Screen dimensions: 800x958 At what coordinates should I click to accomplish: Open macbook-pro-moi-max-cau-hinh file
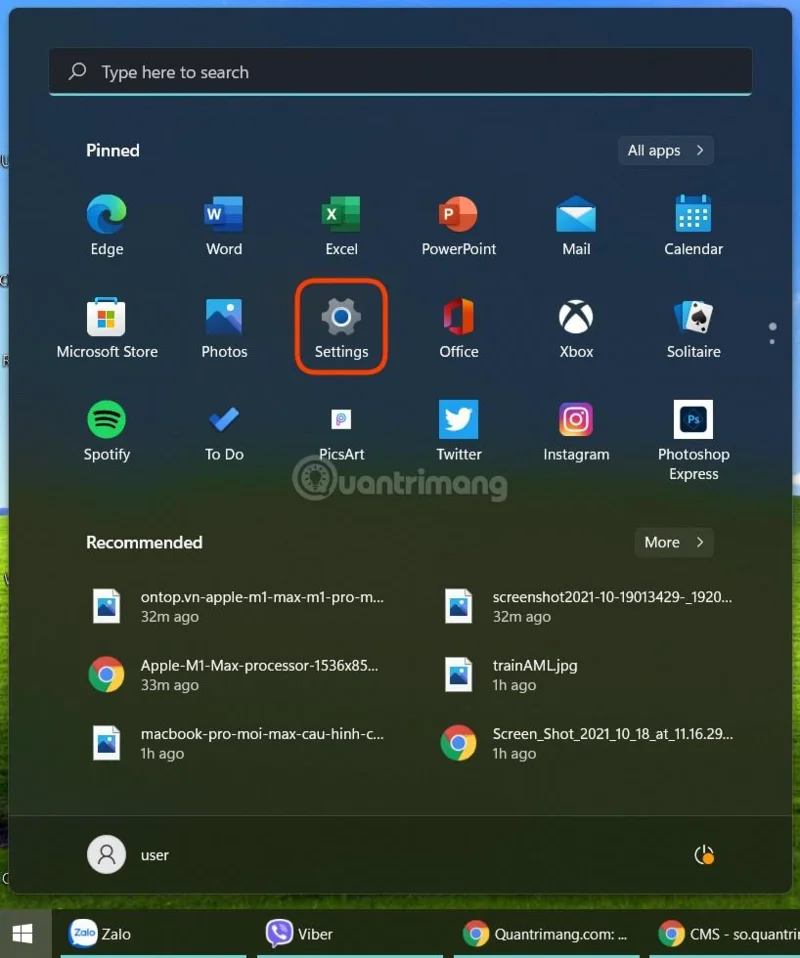click(x=238, y=743)
